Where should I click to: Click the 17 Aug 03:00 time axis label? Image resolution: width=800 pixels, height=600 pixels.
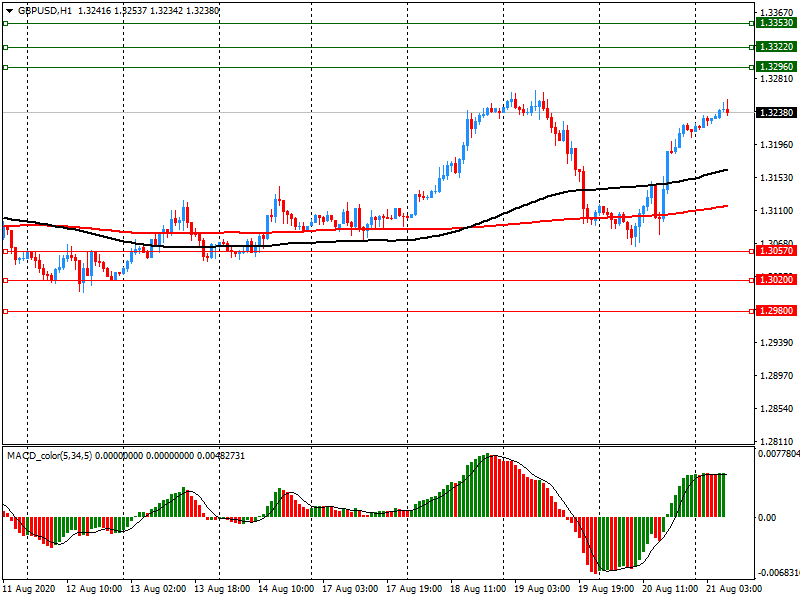point(350,589)
